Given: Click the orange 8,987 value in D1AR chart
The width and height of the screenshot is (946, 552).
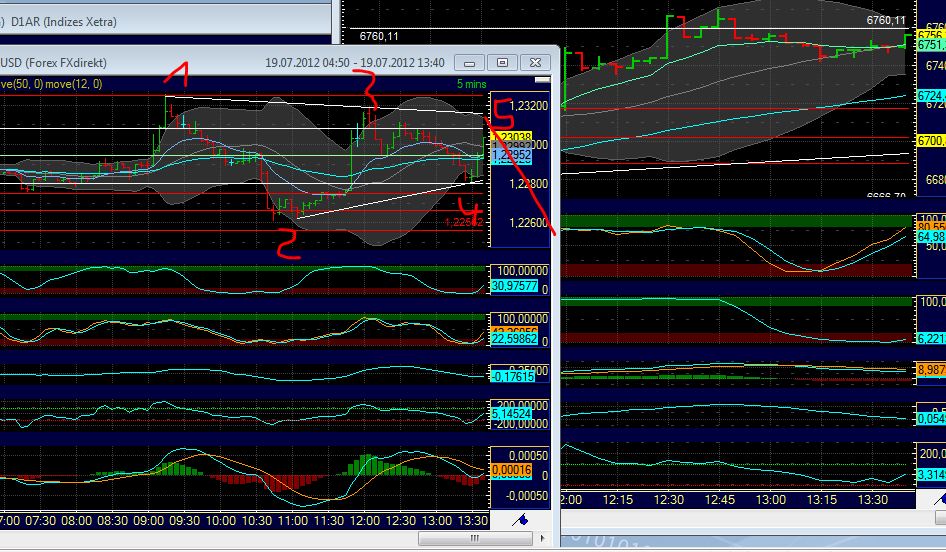Looking at the screenshot, I should [931, 369].
